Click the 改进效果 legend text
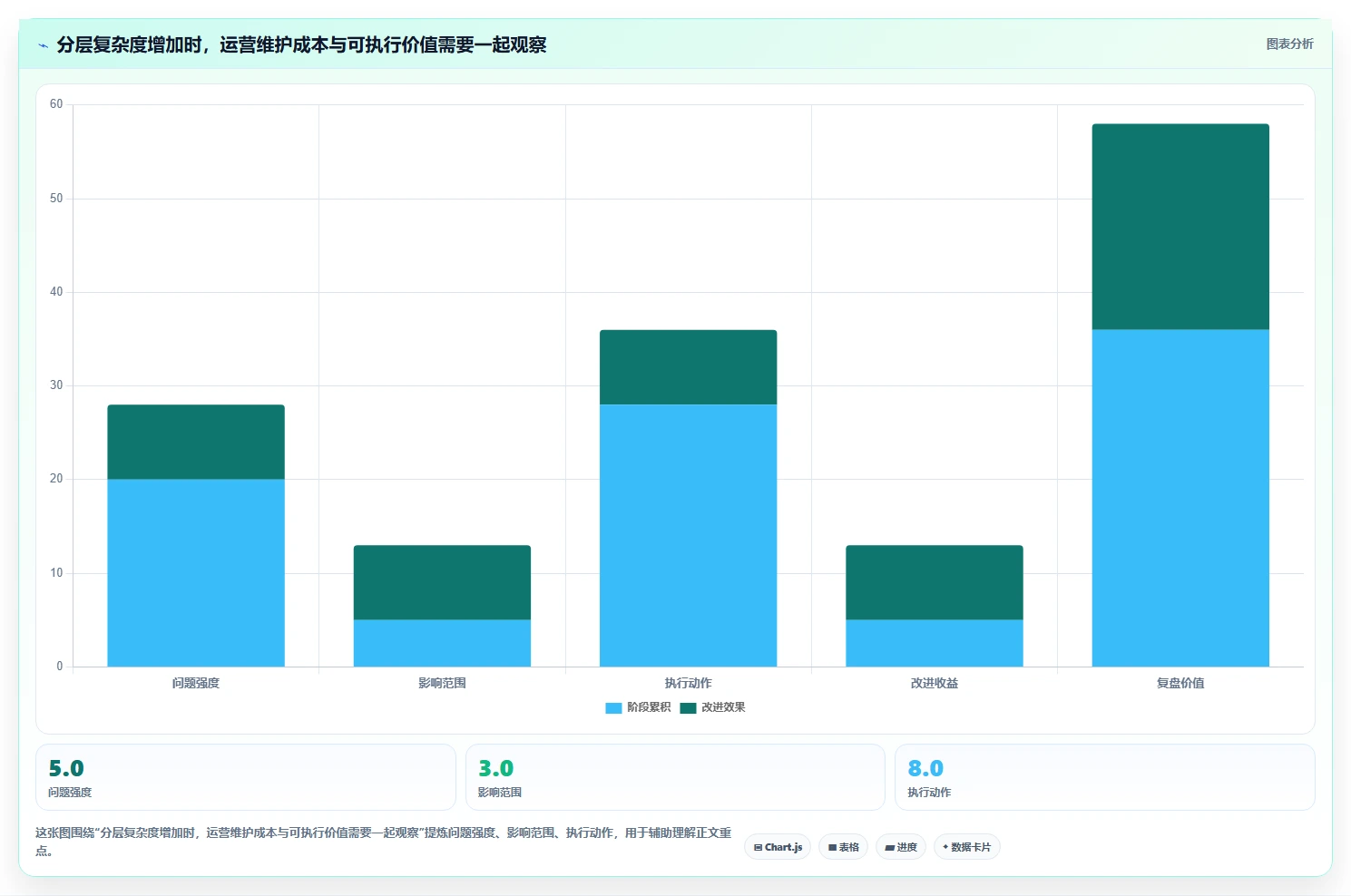The image size is (1351, 896). (x=723, y=707)
